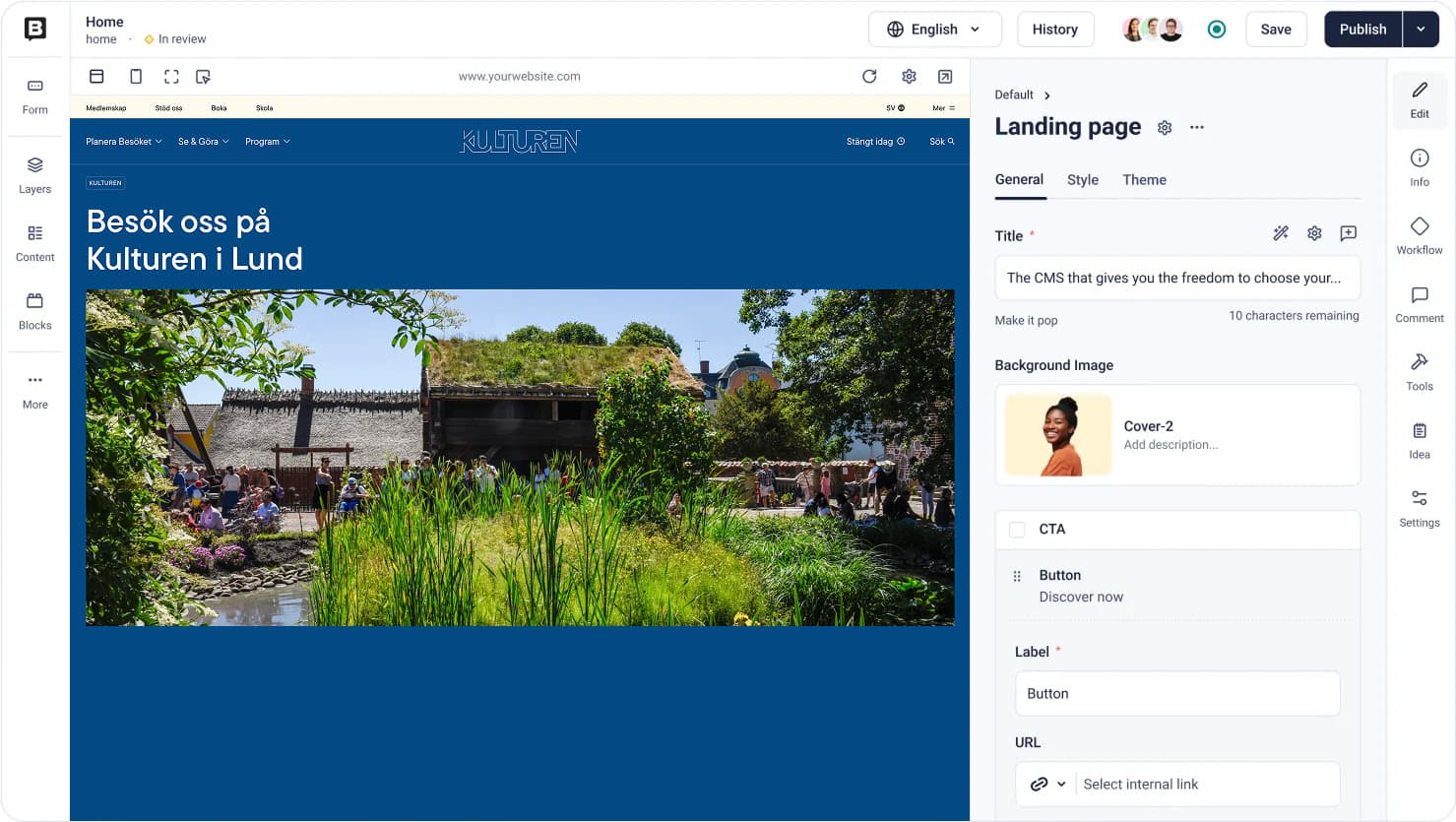This screenshot has width=1456, height=822.
Task: Save the current page
Action: (1276, 29)
